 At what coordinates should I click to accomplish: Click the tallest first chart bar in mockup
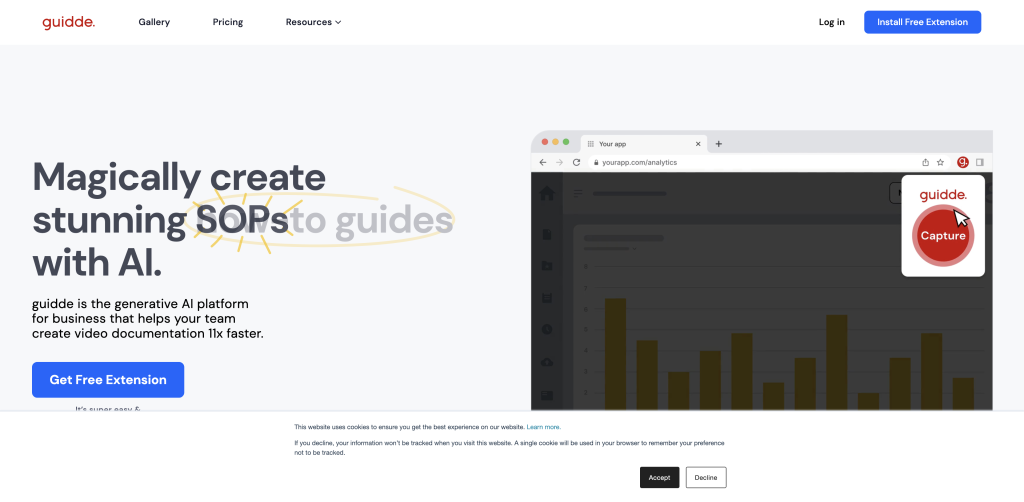coord(615,354)
